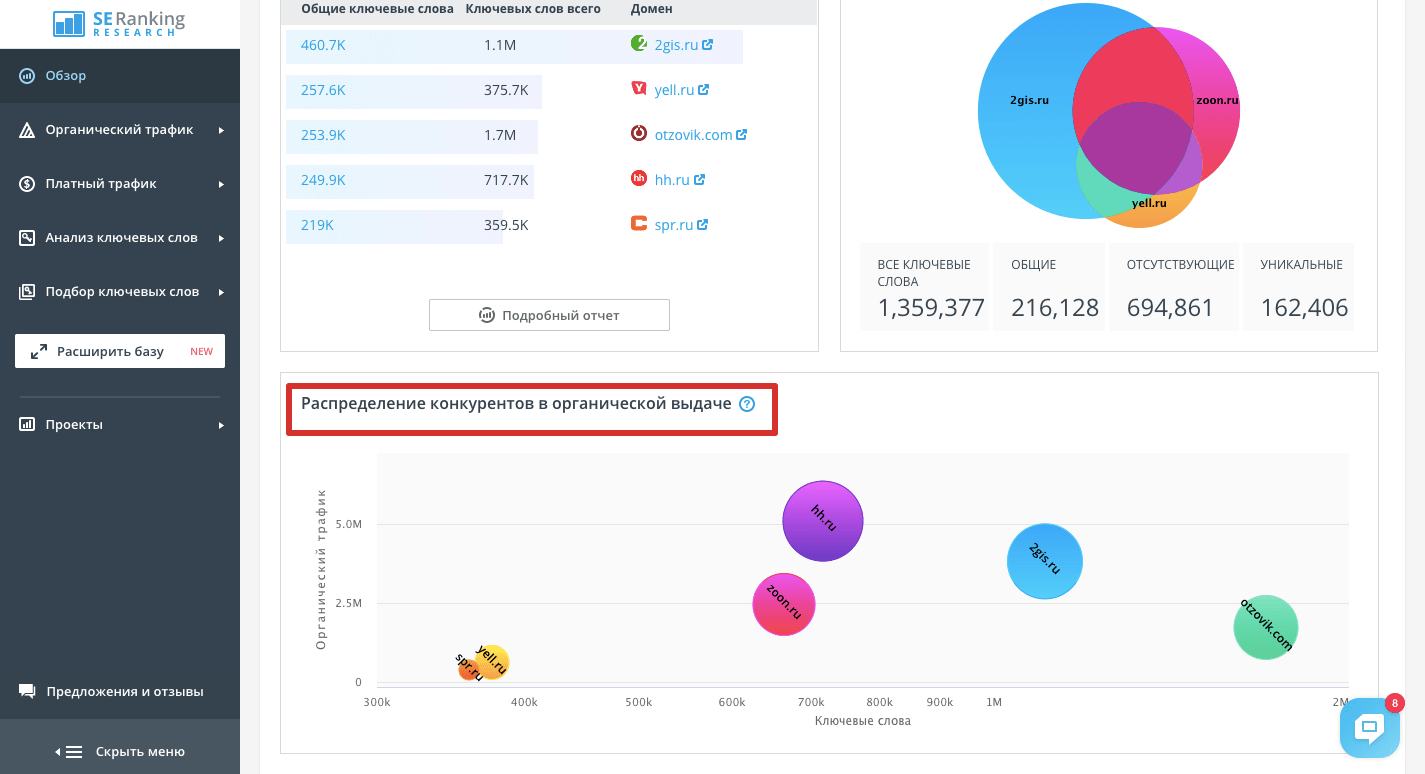Click help question icon beside Распределение конкурентов
This screenshot has height=774, width=1425.
[x=747, y=404]
